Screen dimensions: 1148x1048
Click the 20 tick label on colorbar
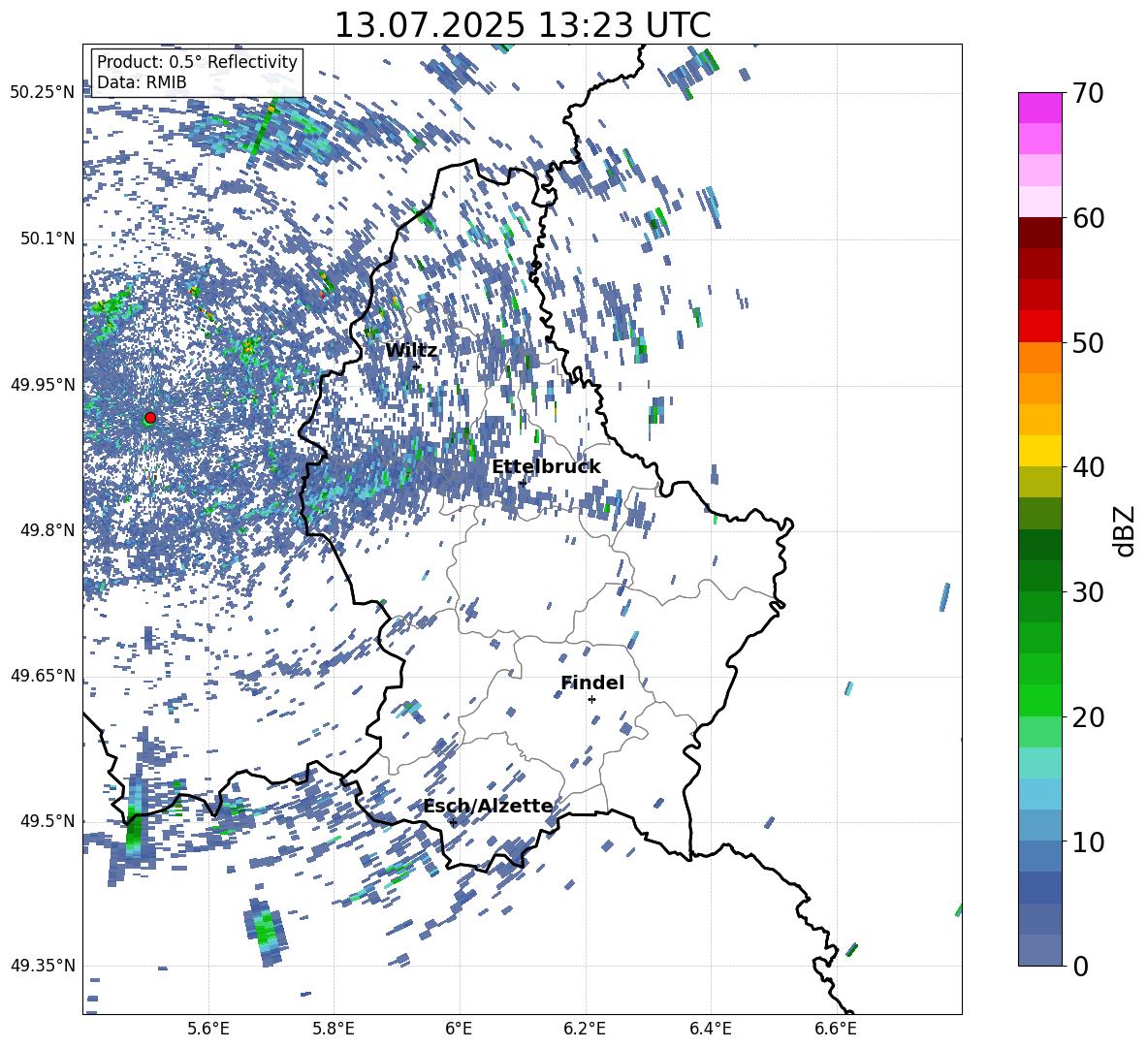coord(1088,716)
